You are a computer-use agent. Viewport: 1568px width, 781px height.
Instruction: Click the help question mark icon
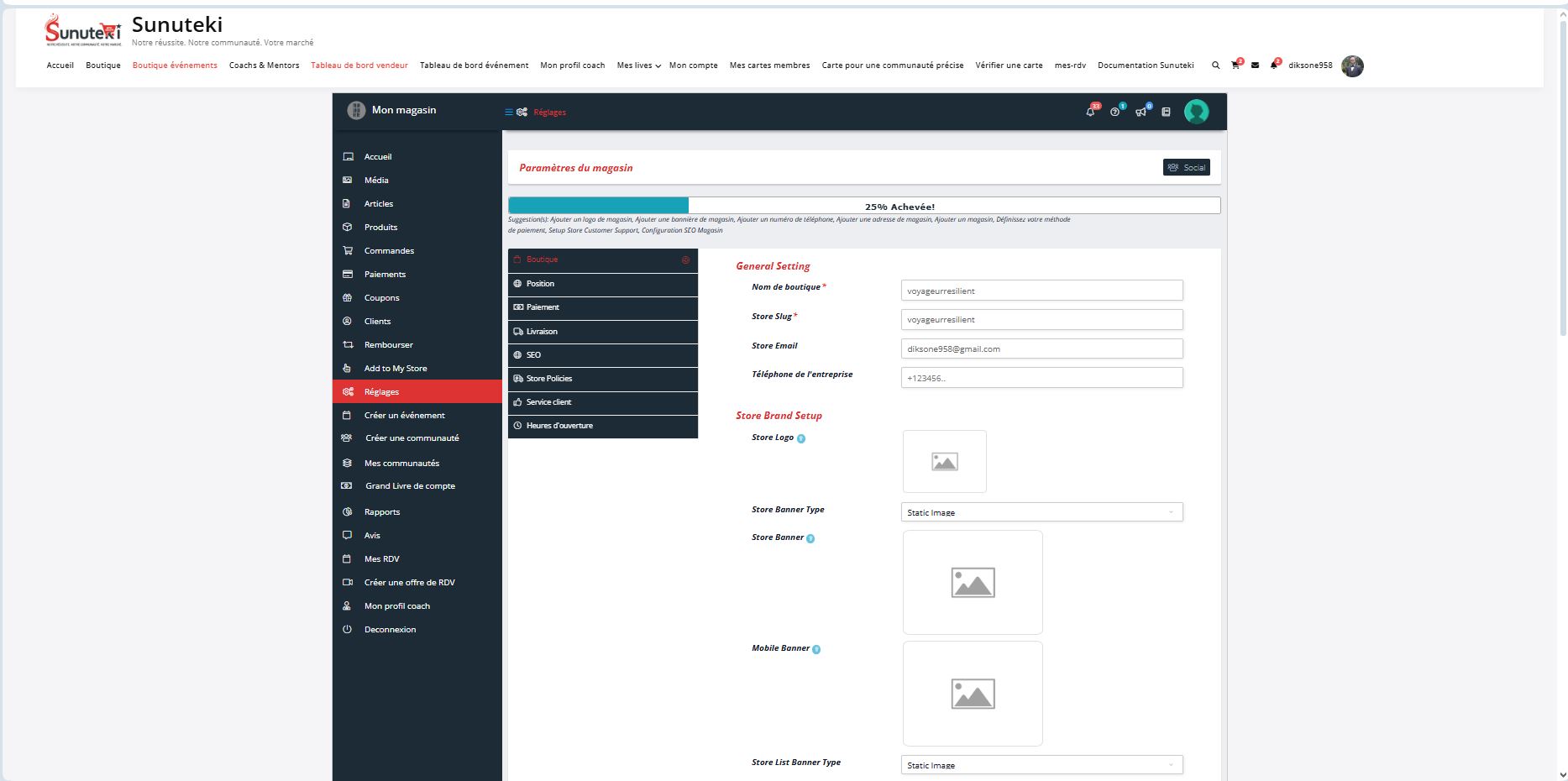click(x=1114, y=112)
